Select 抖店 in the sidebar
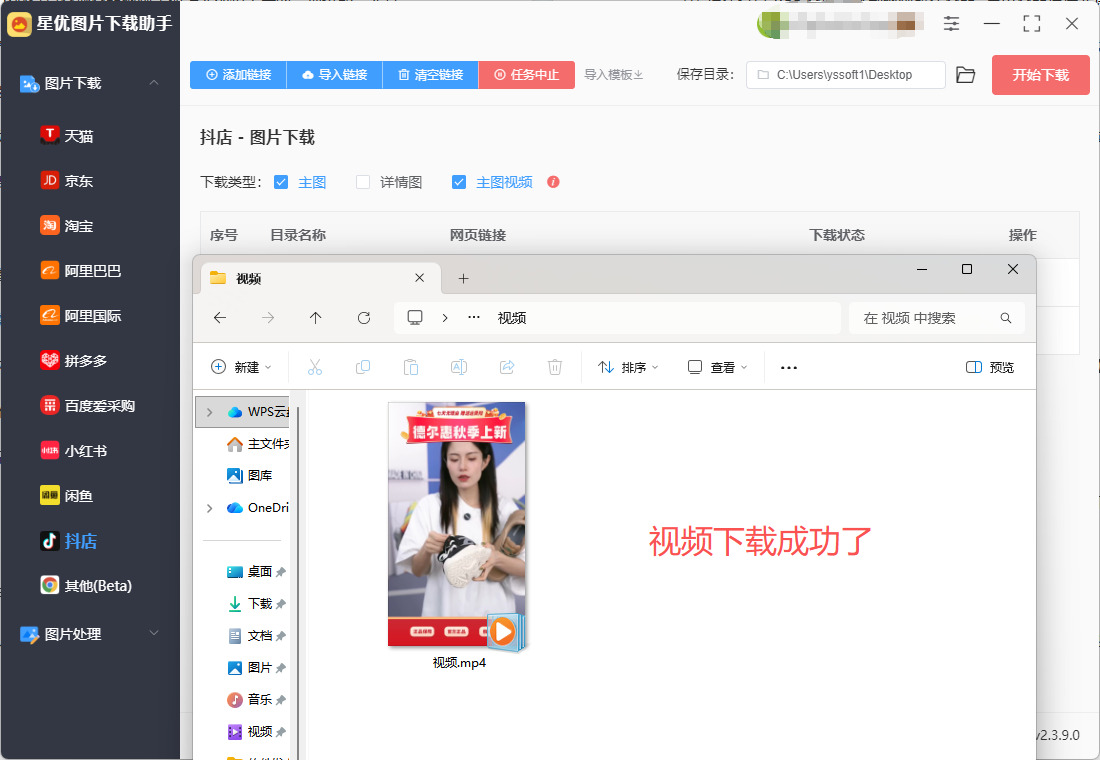The height and width of the screenshot is (760, 1100). 69,540
